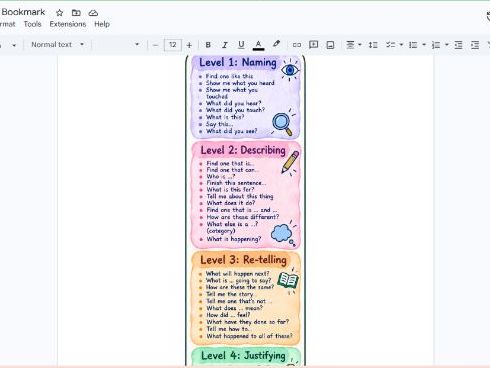Screen dimensions: 490x368
Task: Open the text color picker
Action: click(258, 45)
